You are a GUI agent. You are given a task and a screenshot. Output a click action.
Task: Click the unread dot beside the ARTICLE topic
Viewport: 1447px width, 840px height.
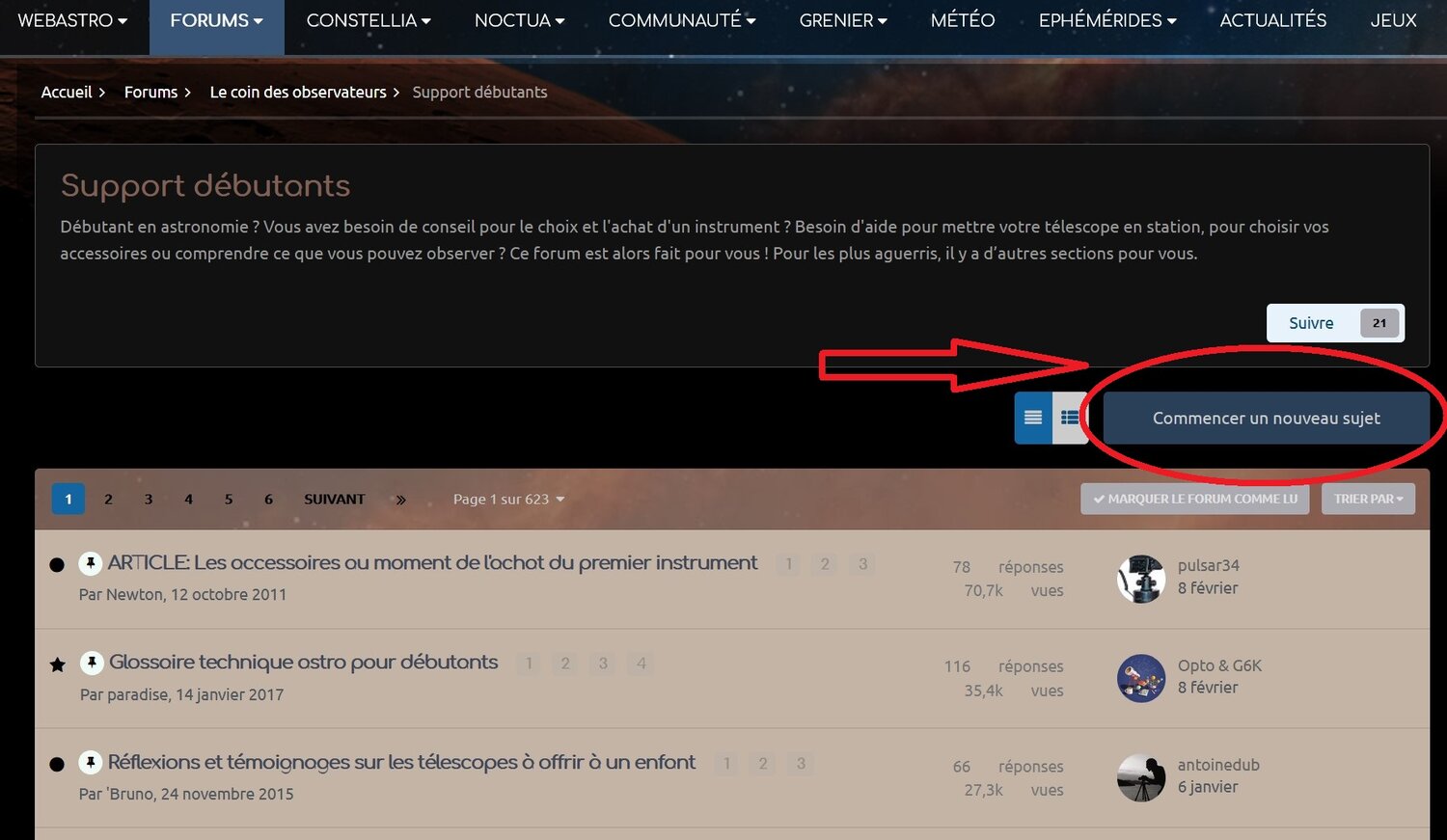[57, 564]
